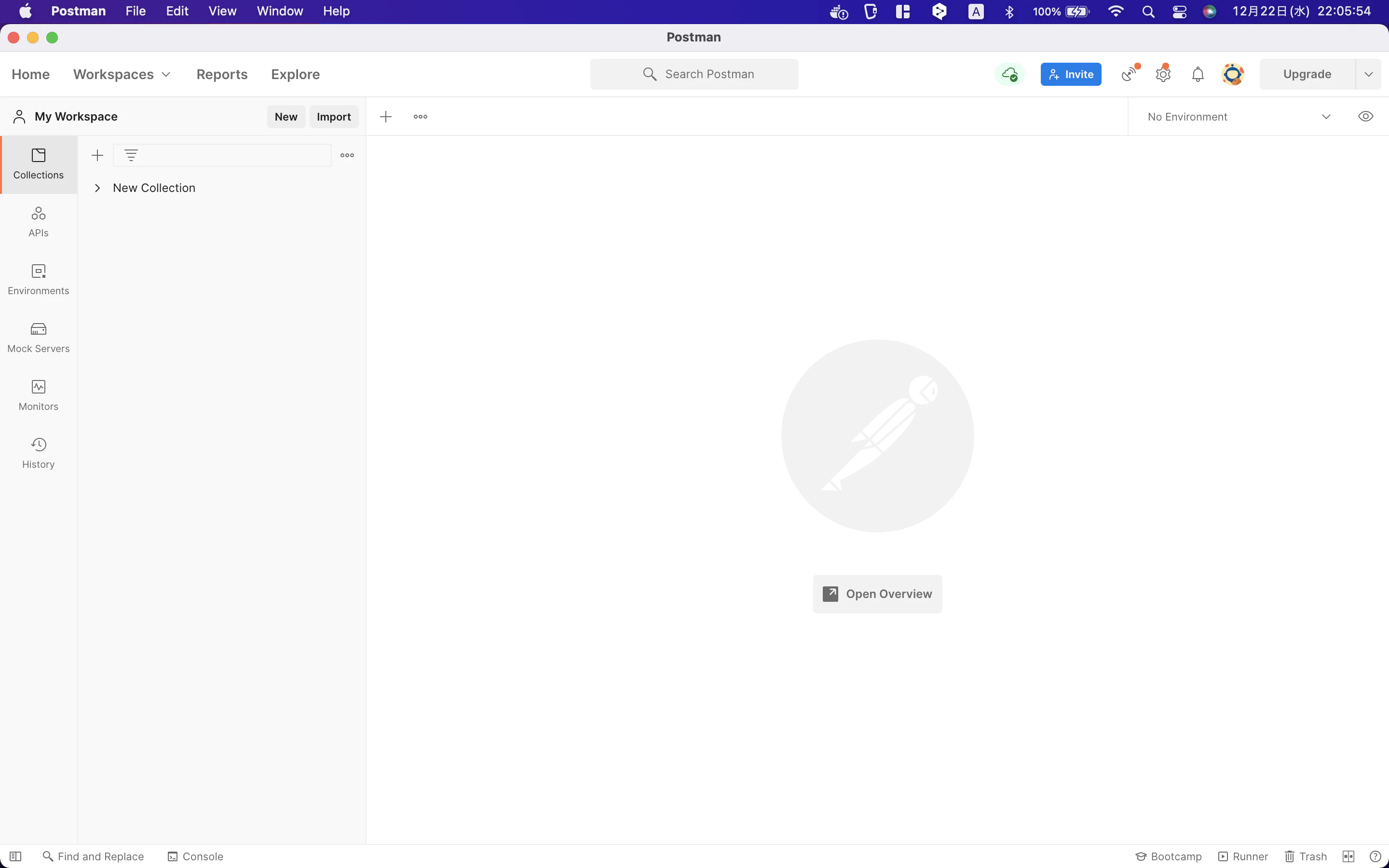Open the APIs sidebar panel

[x=39, y=222]
